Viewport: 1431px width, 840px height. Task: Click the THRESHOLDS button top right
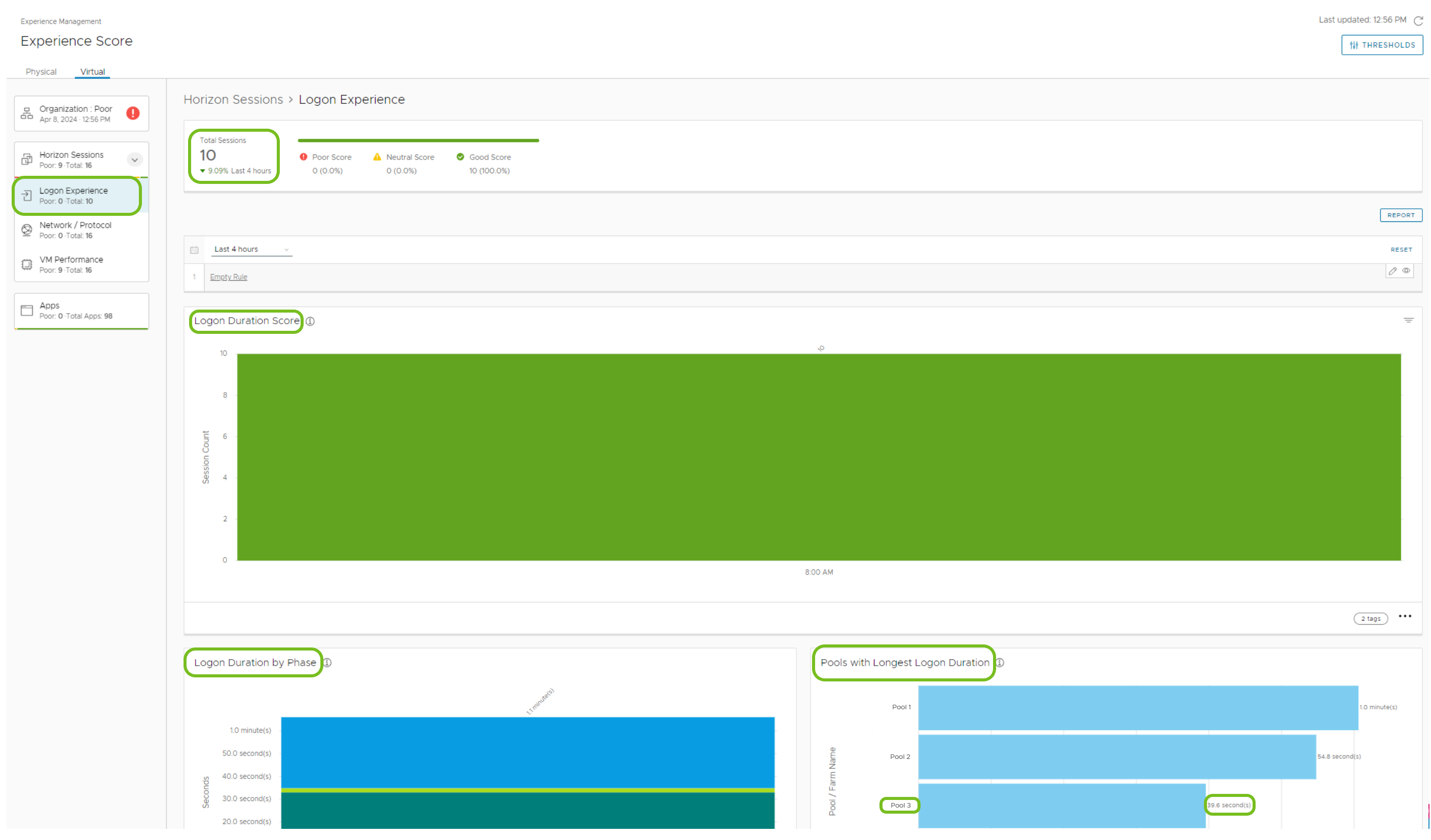click(1382, 45)
